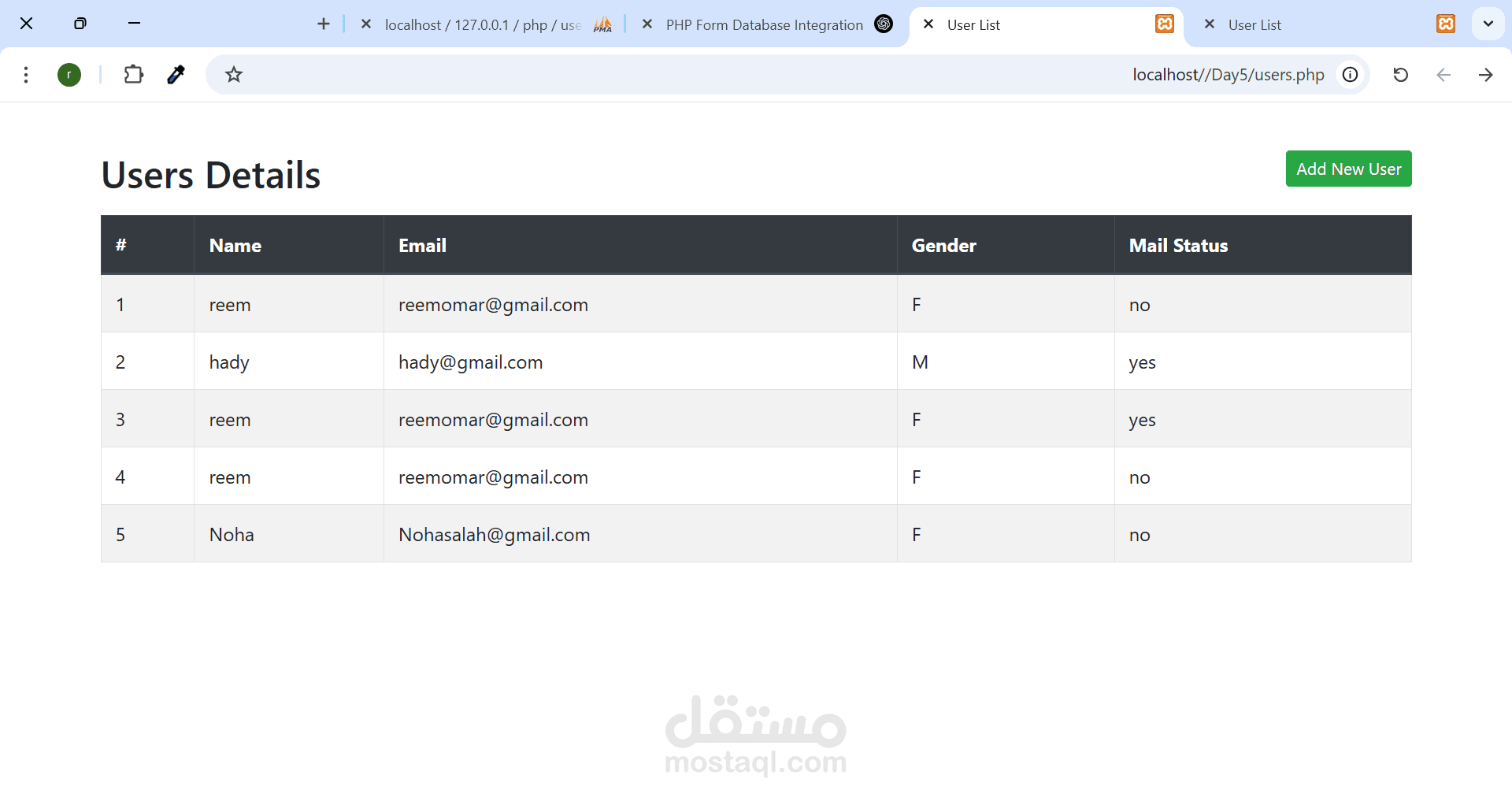Click the phpMyAdmin tab favicon
Image resolution: width=1512 pixels, height=794 pixels.
(602, 24)
